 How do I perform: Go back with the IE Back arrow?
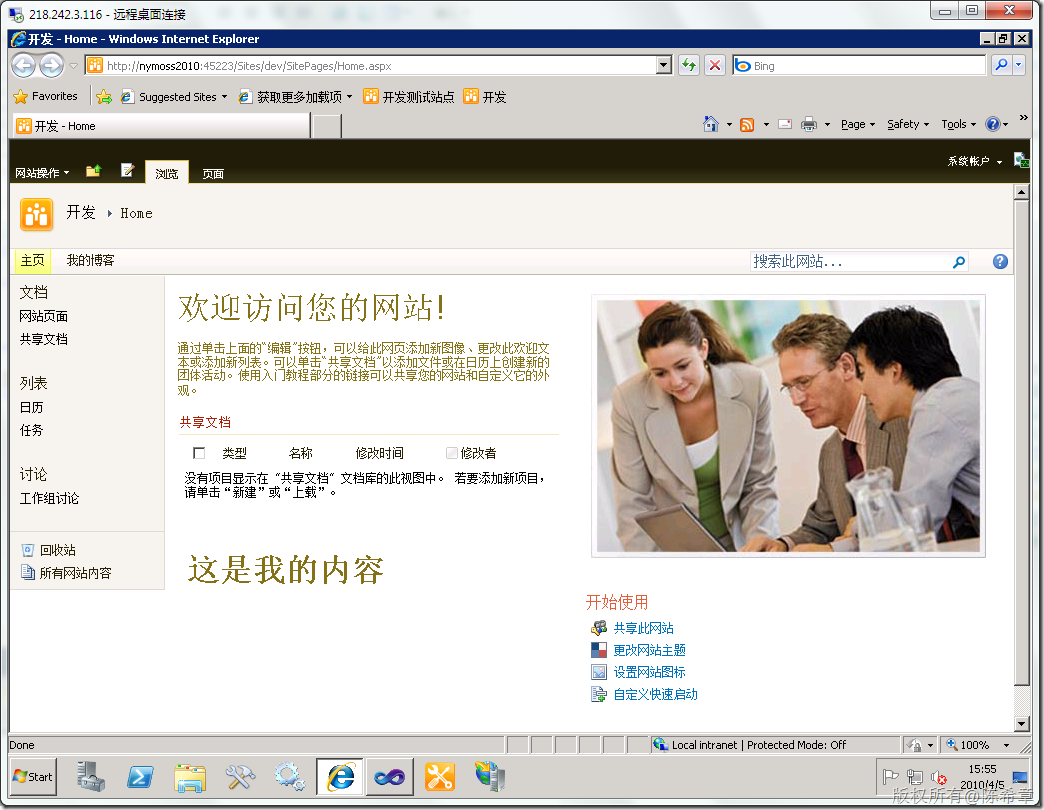[23, 66]
